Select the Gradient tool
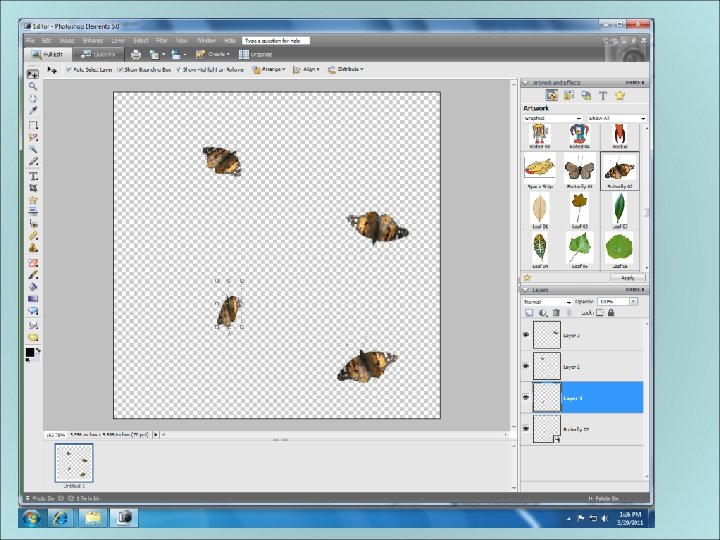 [x=33, y=298]
